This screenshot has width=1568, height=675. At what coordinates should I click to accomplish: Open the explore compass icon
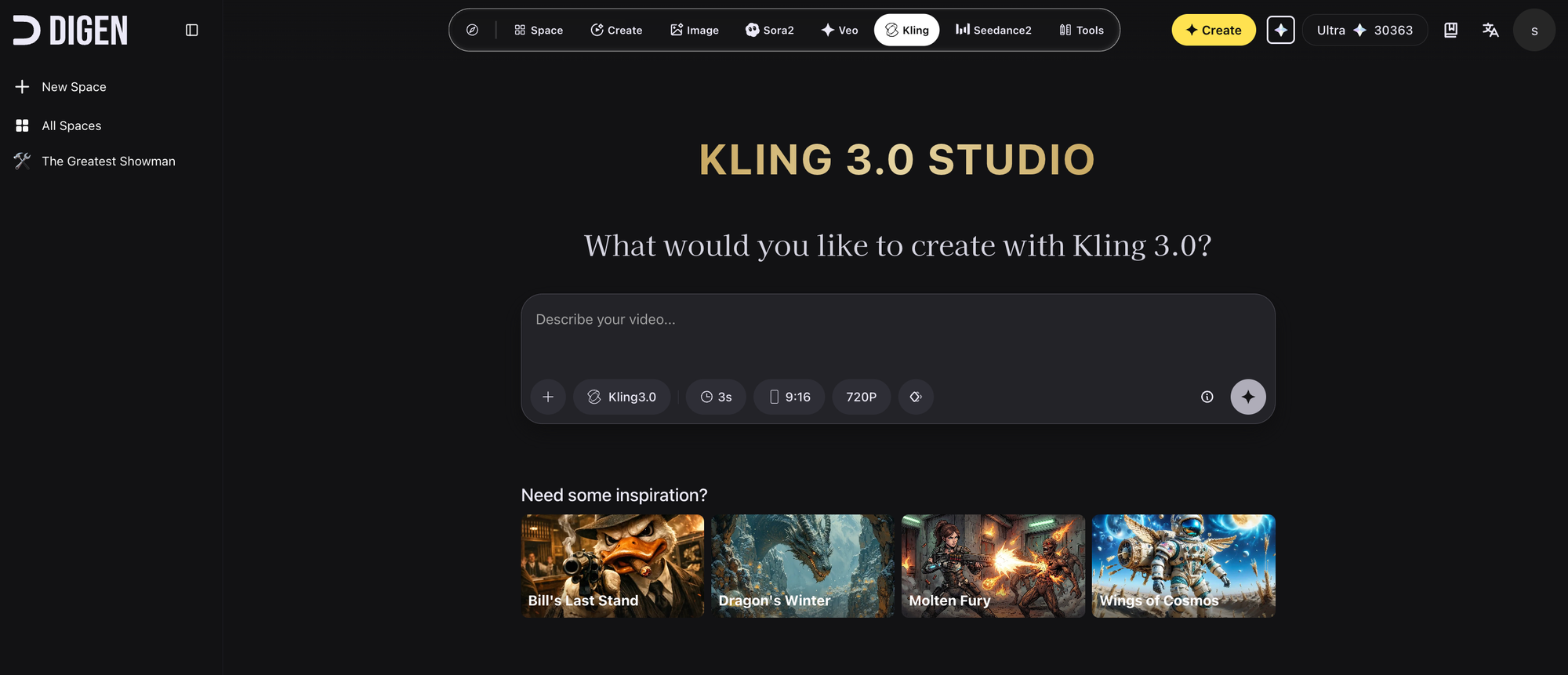coord(472,30)
